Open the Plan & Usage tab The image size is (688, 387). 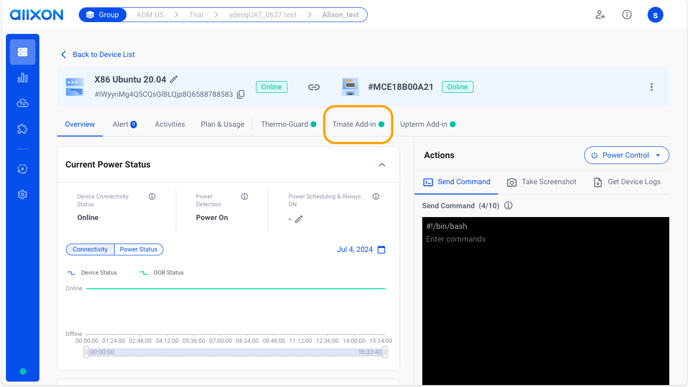222,124
